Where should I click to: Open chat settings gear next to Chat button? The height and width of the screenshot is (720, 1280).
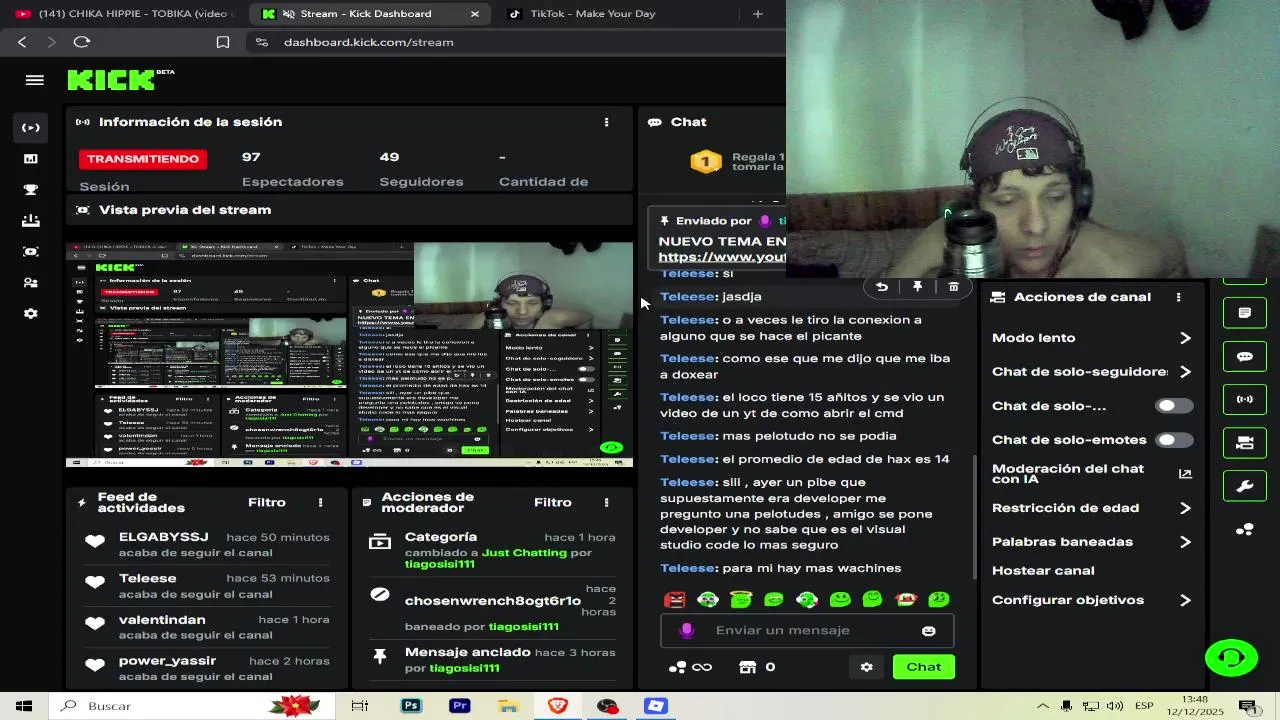click(x=867, y=667)
